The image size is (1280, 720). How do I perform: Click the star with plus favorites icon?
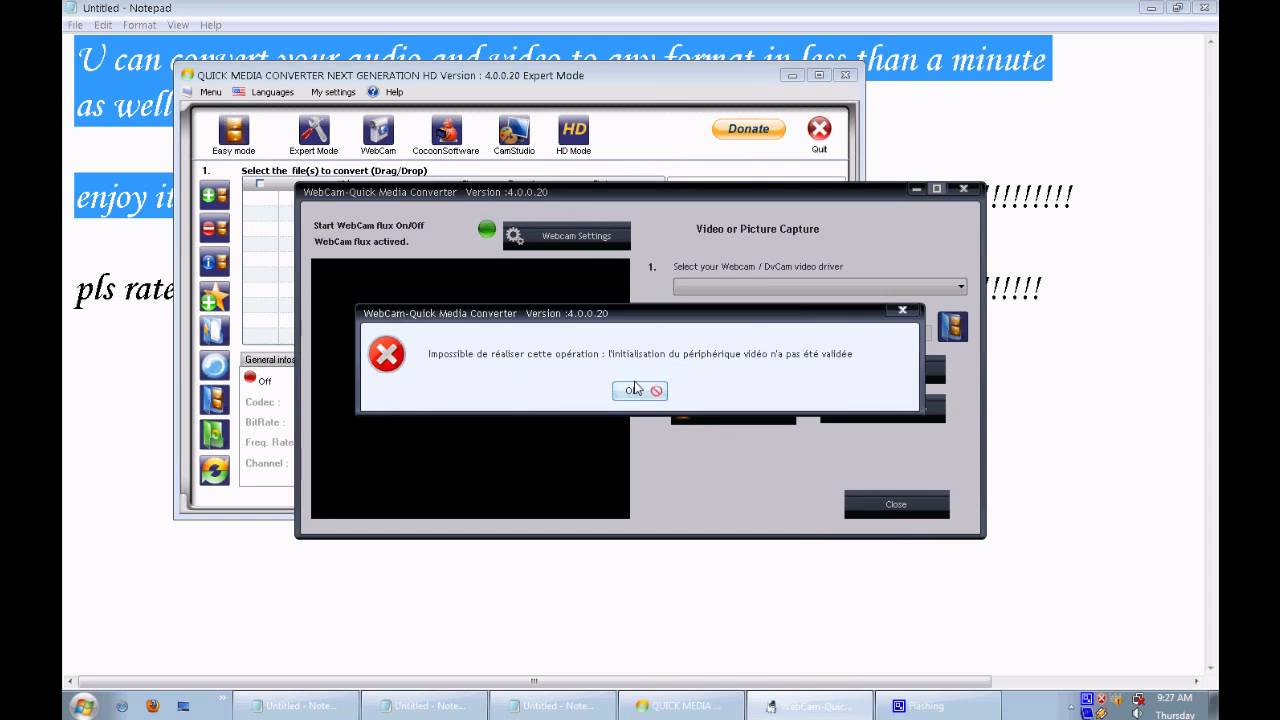coord(214,296)
